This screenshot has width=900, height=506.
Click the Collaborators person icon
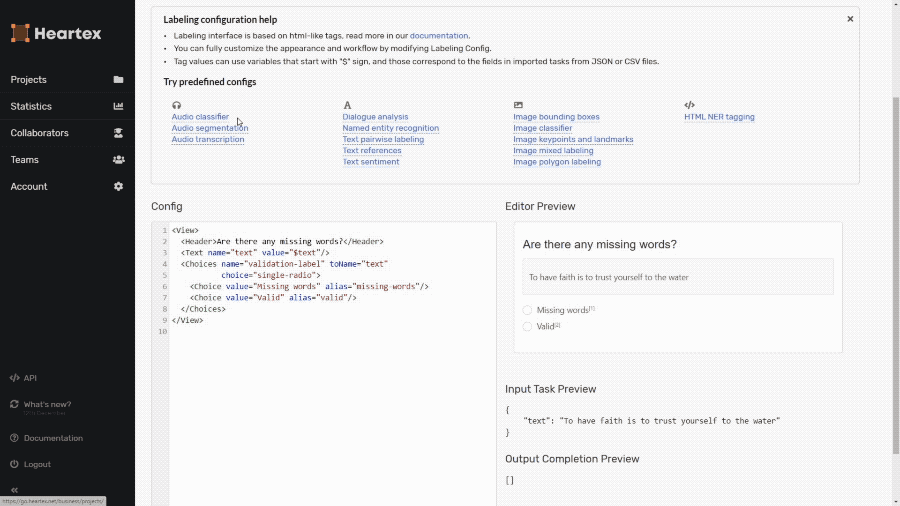(118, 133)
